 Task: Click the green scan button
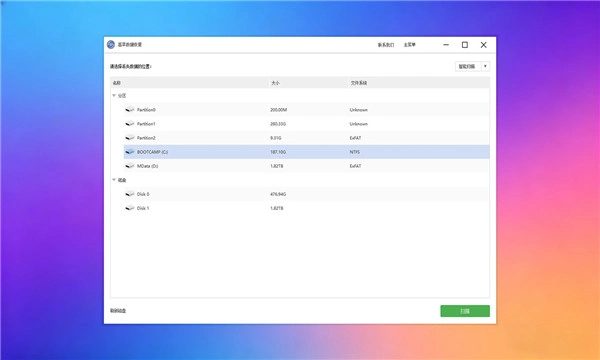(x=465, y=311)
